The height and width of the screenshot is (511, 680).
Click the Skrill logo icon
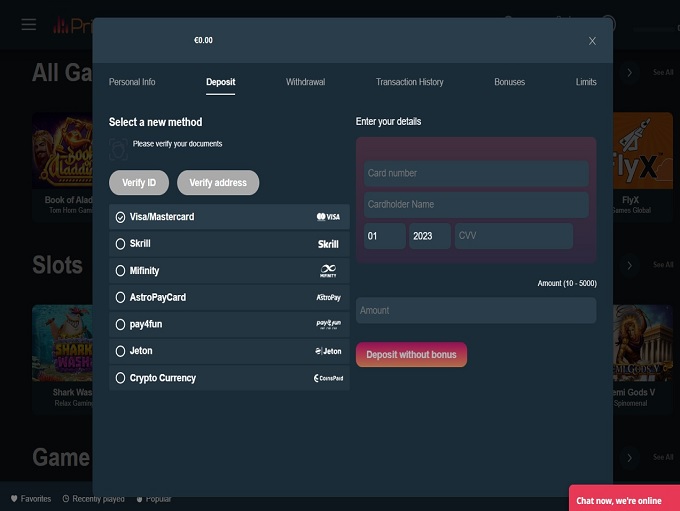coord(328,244)
